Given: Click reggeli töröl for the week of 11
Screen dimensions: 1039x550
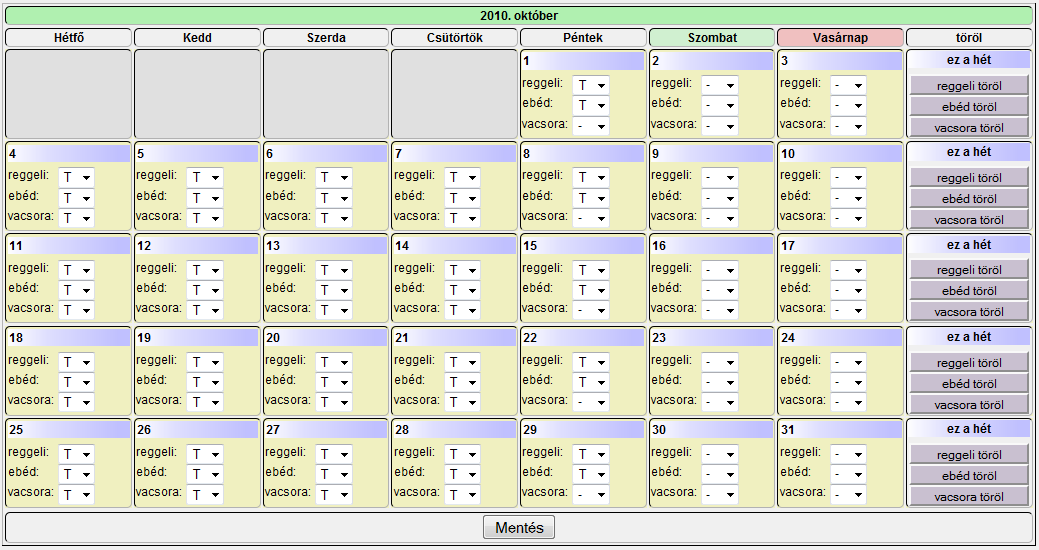Looking at the screenshot, I should 969,270.
